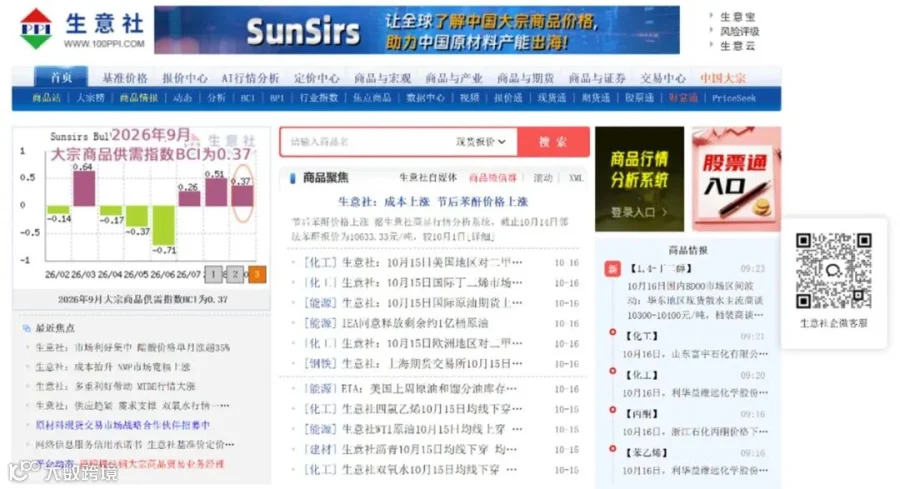The height and width of the screenshot is (489, 900).
Task: Open the headline 成本上涨 节后苯酐价格上涨
Action: coord(433,201)
